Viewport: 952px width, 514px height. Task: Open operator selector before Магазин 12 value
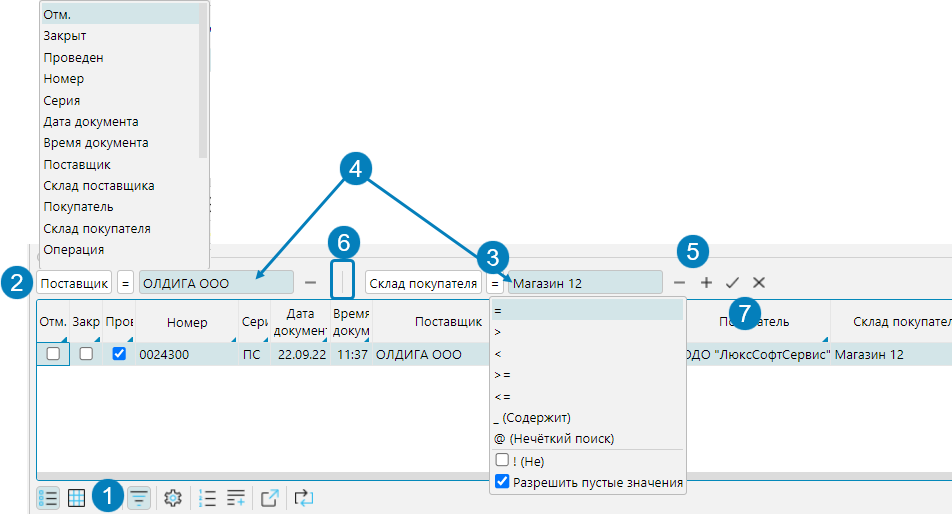pos(495,283)
